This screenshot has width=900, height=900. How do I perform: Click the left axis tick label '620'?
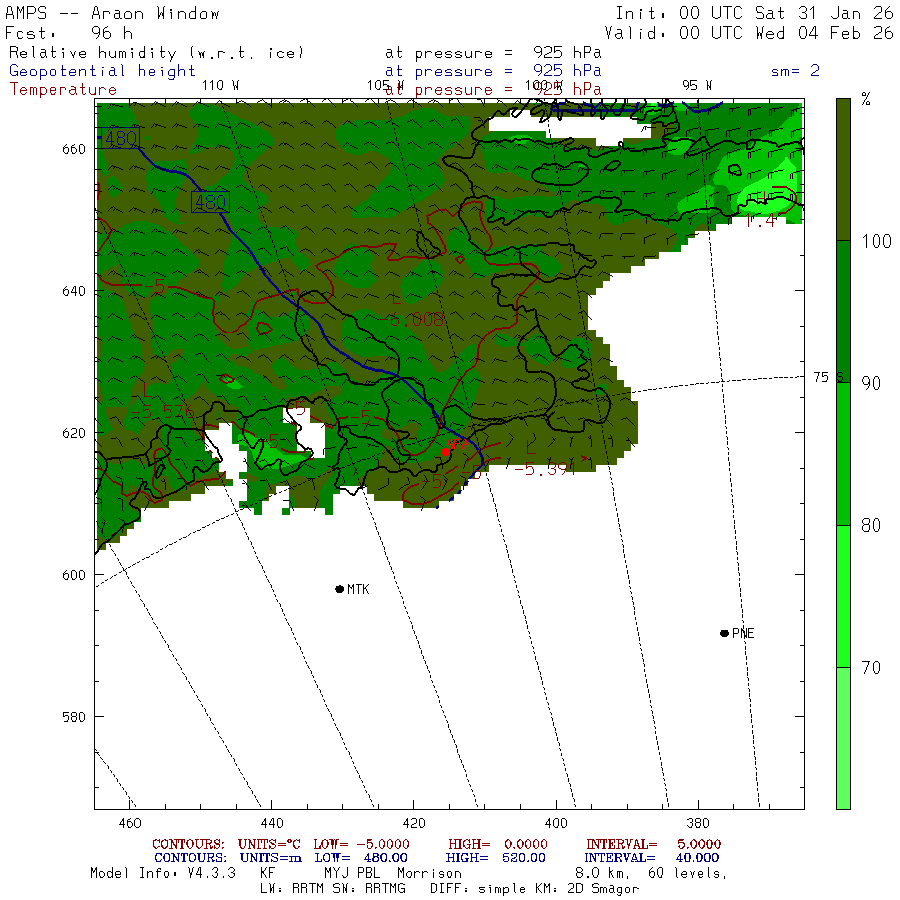(73, 433)
